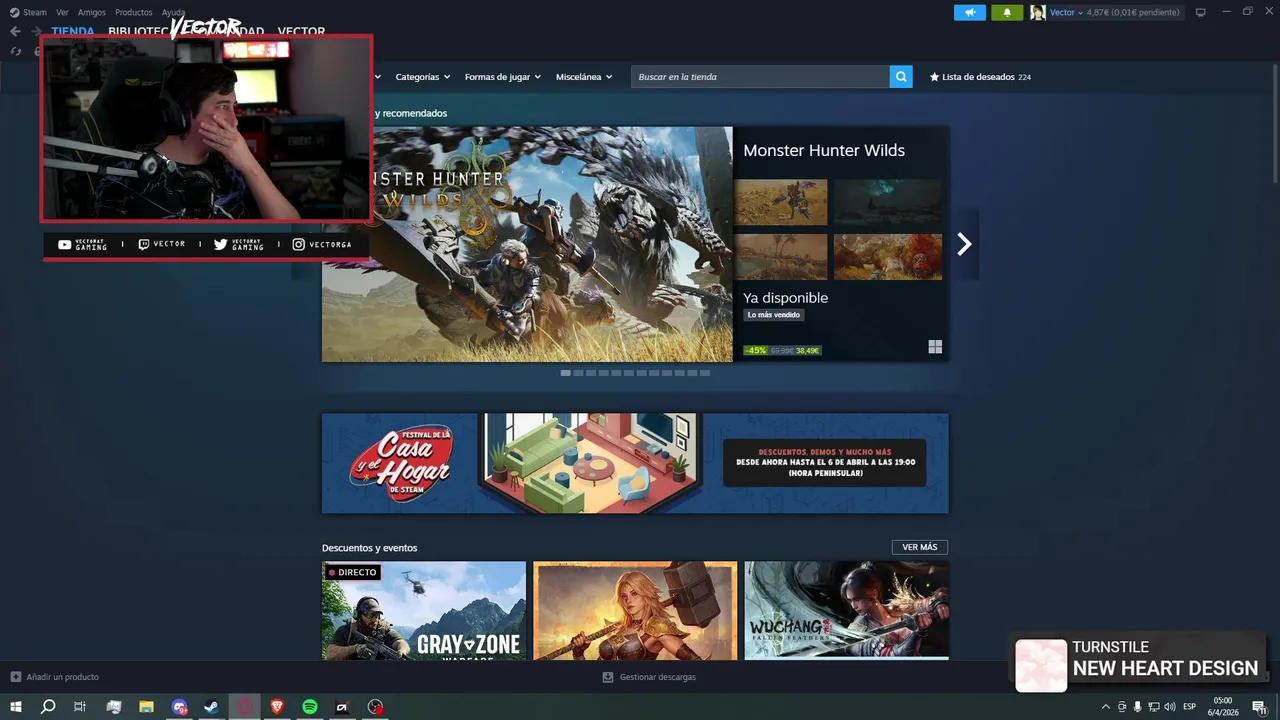
Task: Open the Lista de deseados wishlist
Action: (980, 77)
